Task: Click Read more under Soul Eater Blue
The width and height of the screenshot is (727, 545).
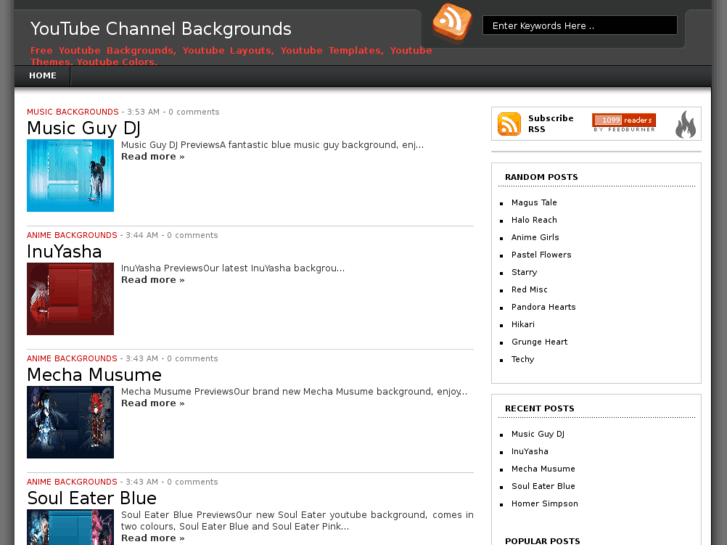Action: click(153, 538)
